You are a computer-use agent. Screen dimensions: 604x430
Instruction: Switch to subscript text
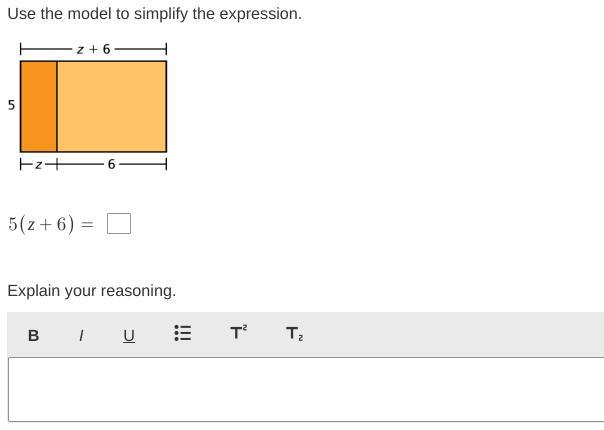[294, 334]
